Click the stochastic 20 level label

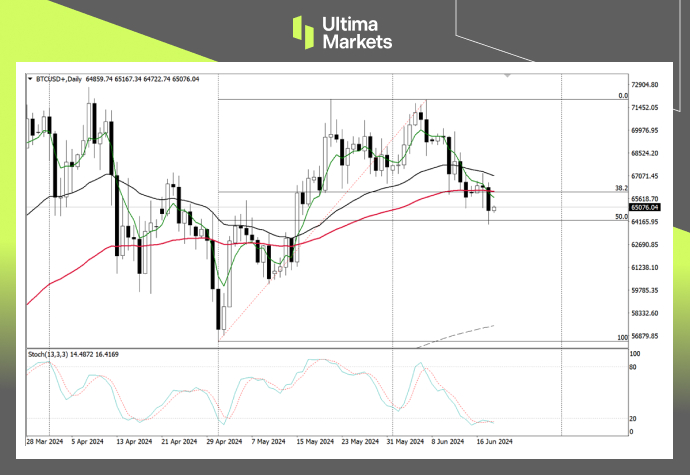(x=634, y=419)
